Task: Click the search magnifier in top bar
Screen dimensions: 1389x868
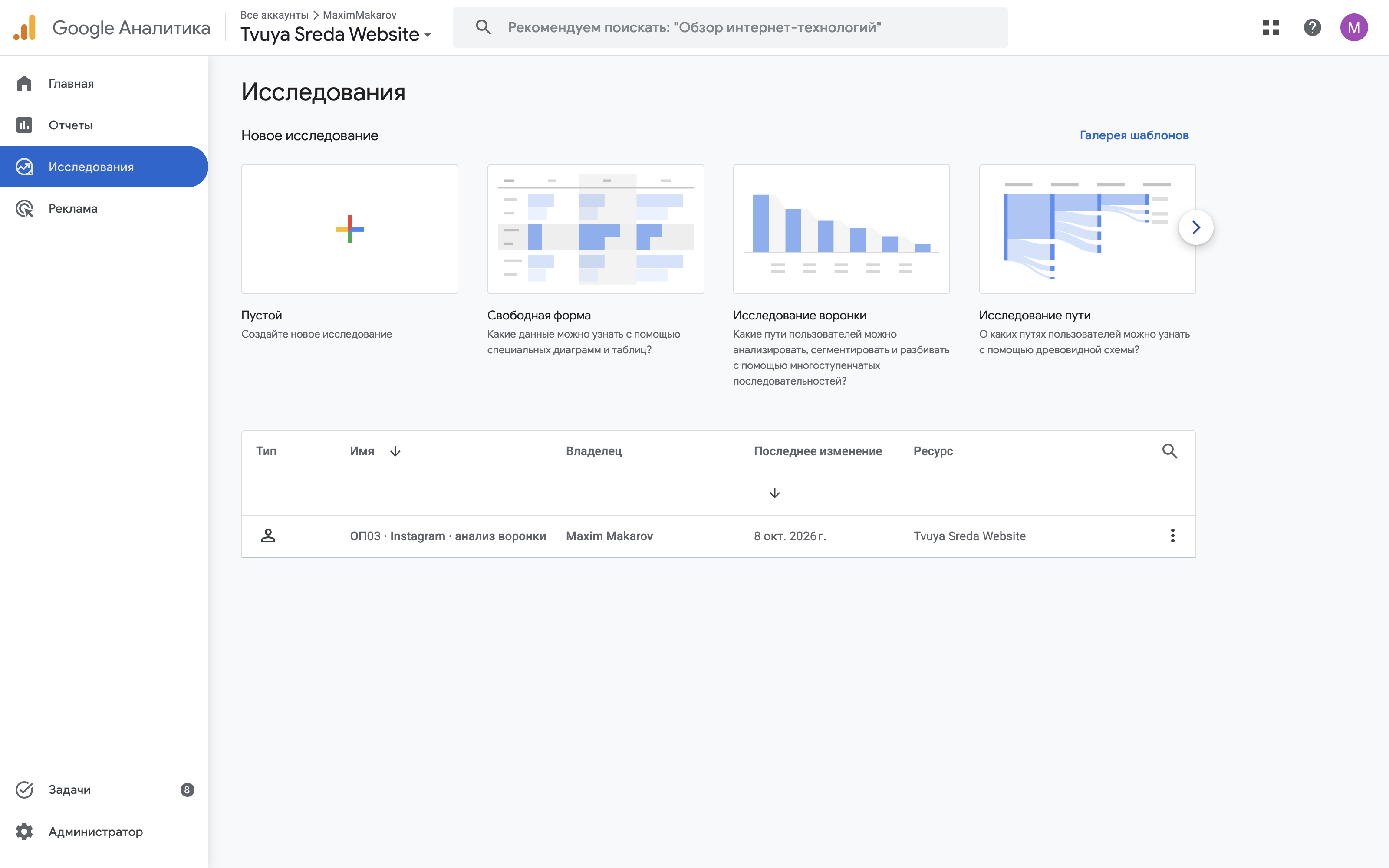Action: pos(483,27)
